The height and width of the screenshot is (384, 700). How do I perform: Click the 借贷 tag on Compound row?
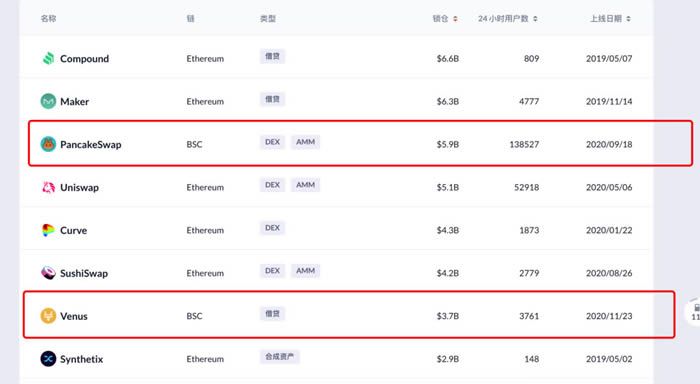(x=272, y=56)
